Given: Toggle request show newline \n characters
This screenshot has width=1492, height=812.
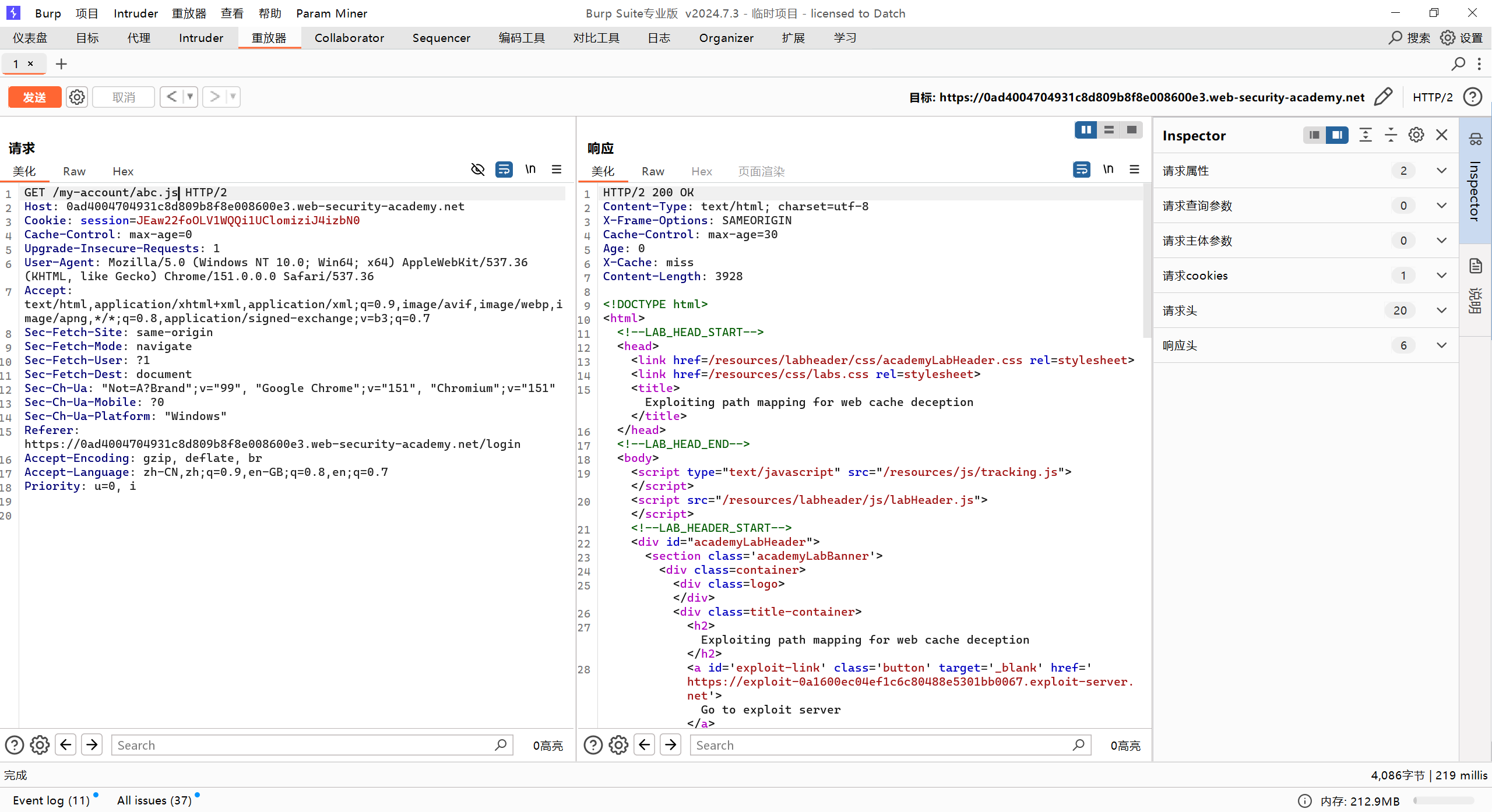Looking at the screenshot, I should click(x=530, y=170).
